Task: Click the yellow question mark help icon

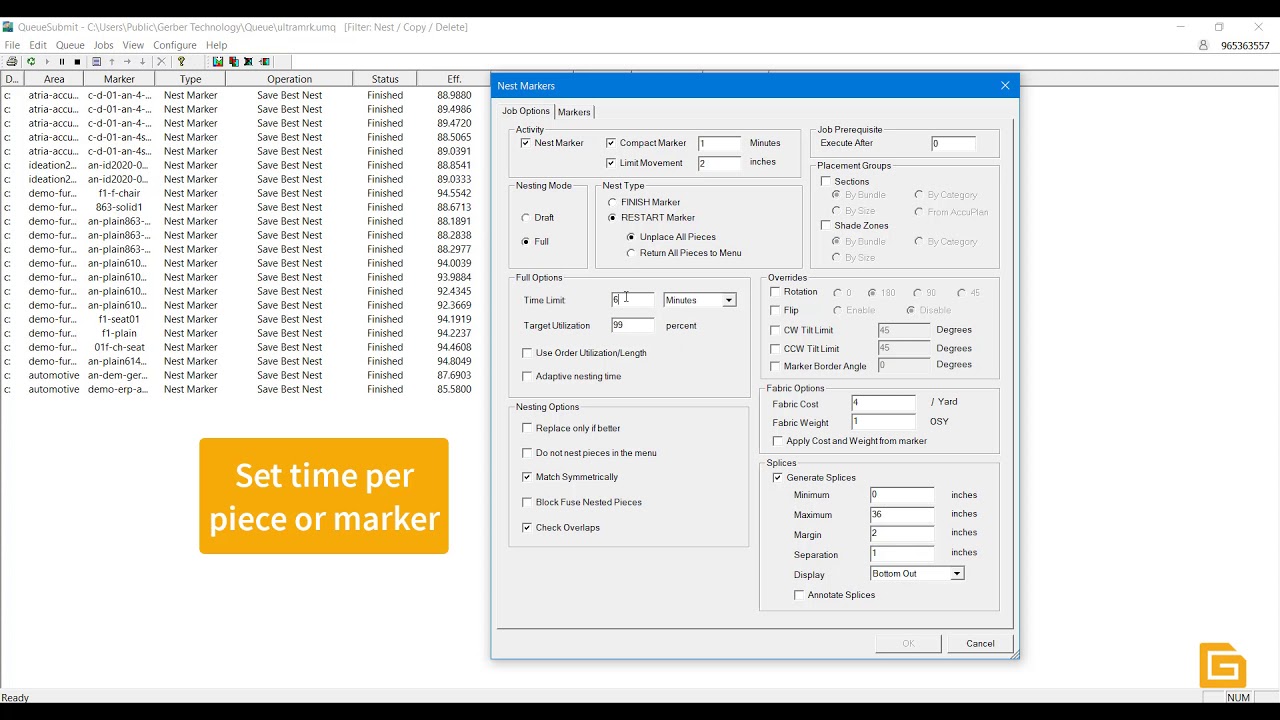Action: click(181, 62)
